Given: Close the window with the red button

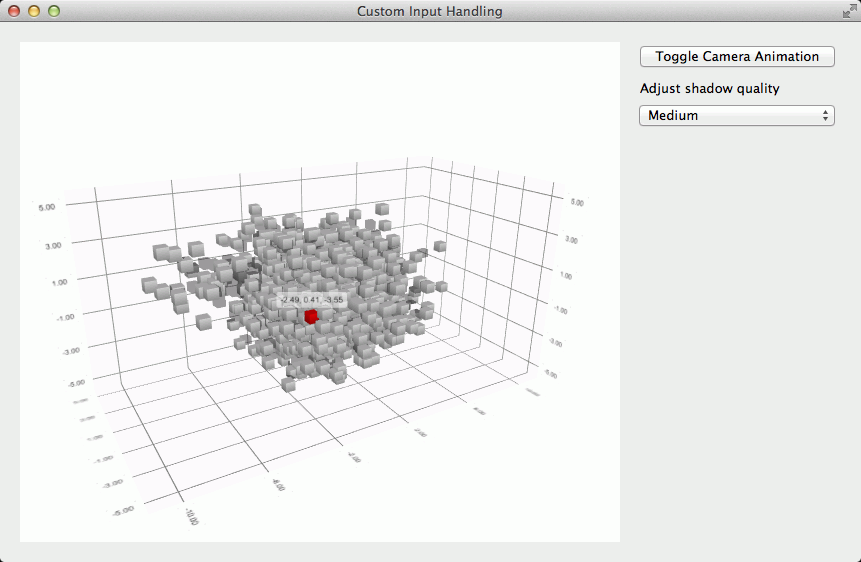Looking at the screenshot, I should point(14,11).
